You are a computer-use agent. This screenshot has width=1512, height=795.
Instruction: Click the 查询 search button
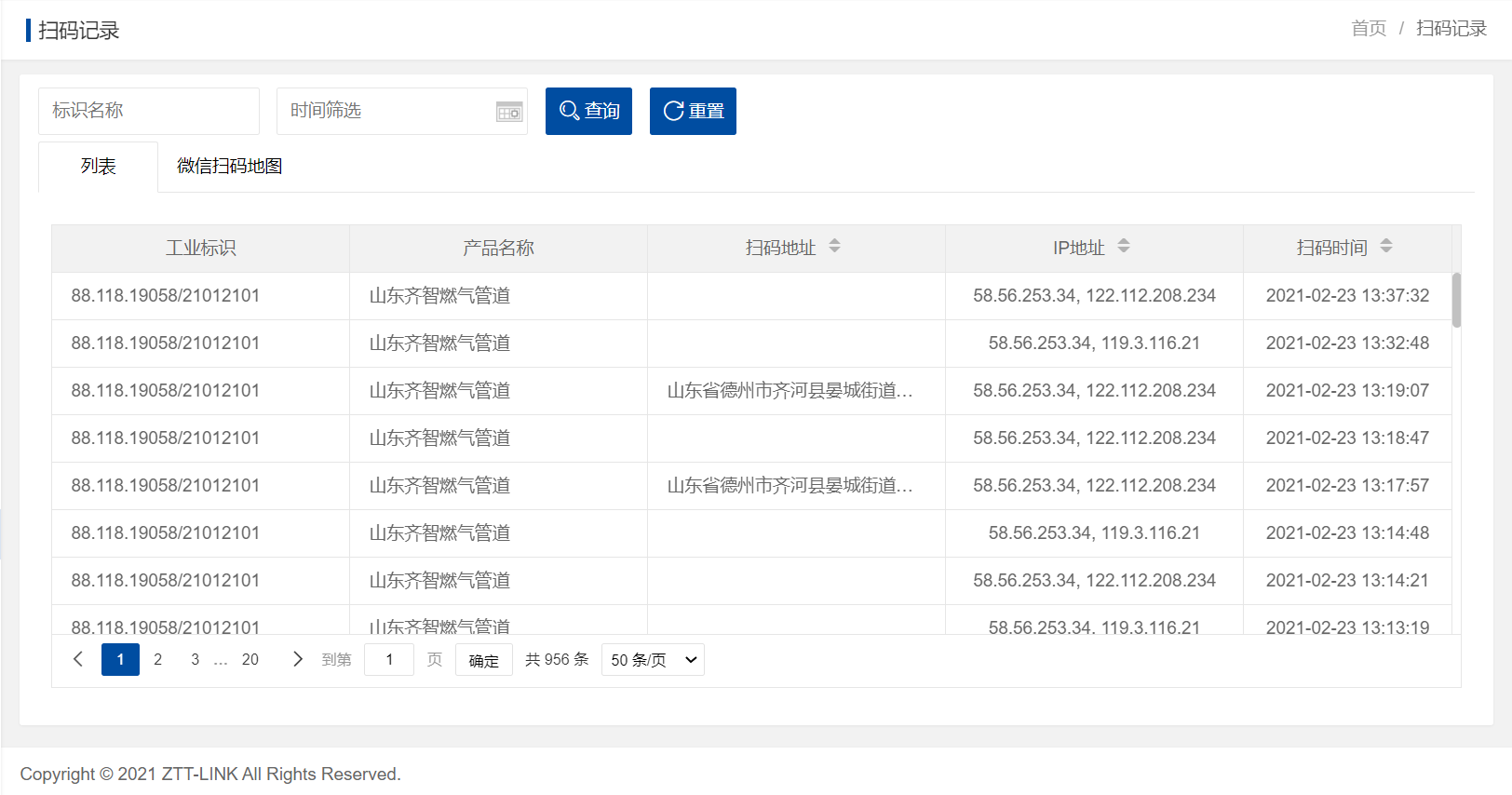[588, 111]
